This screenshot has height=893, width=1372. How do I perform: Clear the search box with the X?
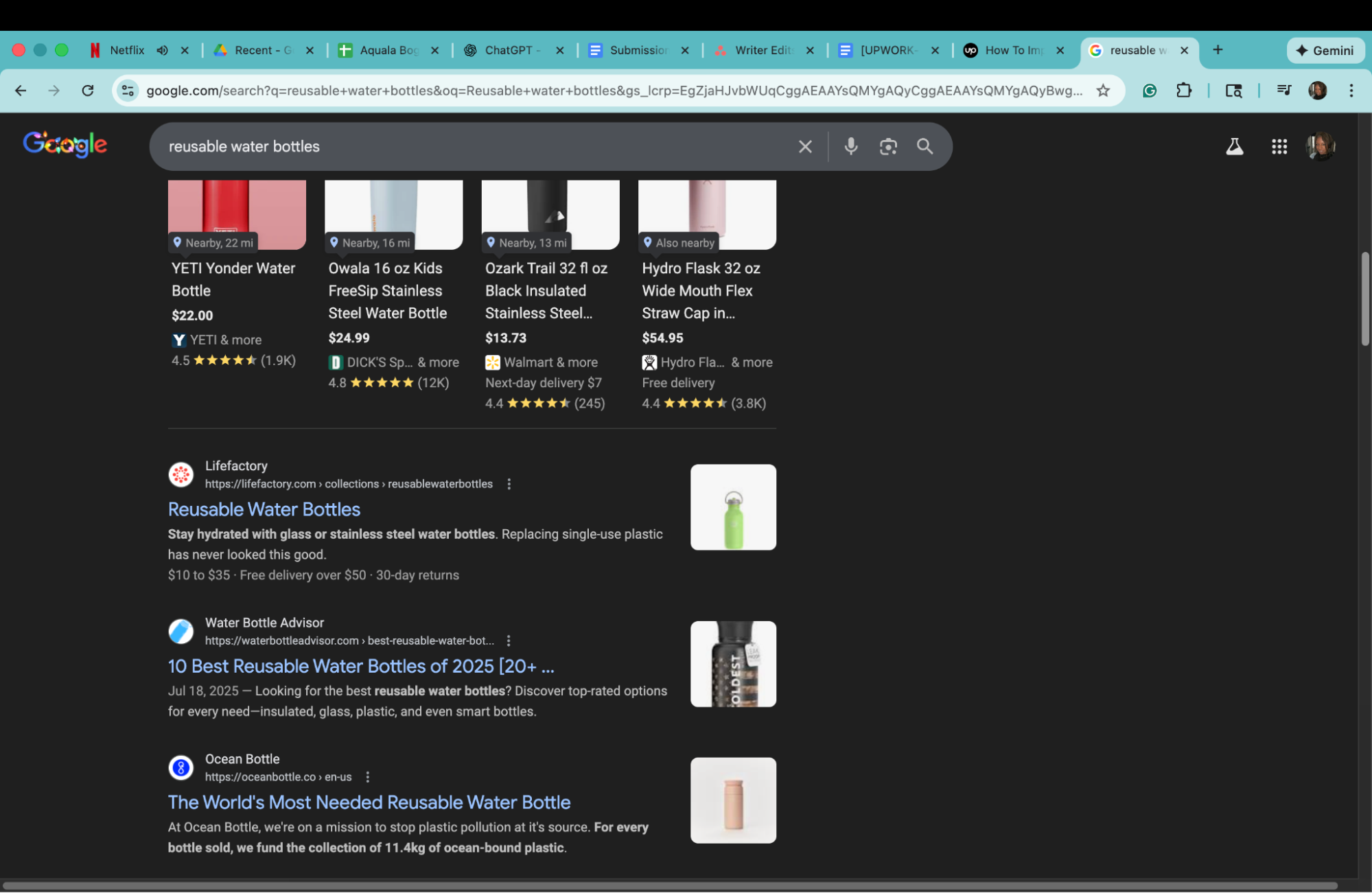(x=805, y=146)
